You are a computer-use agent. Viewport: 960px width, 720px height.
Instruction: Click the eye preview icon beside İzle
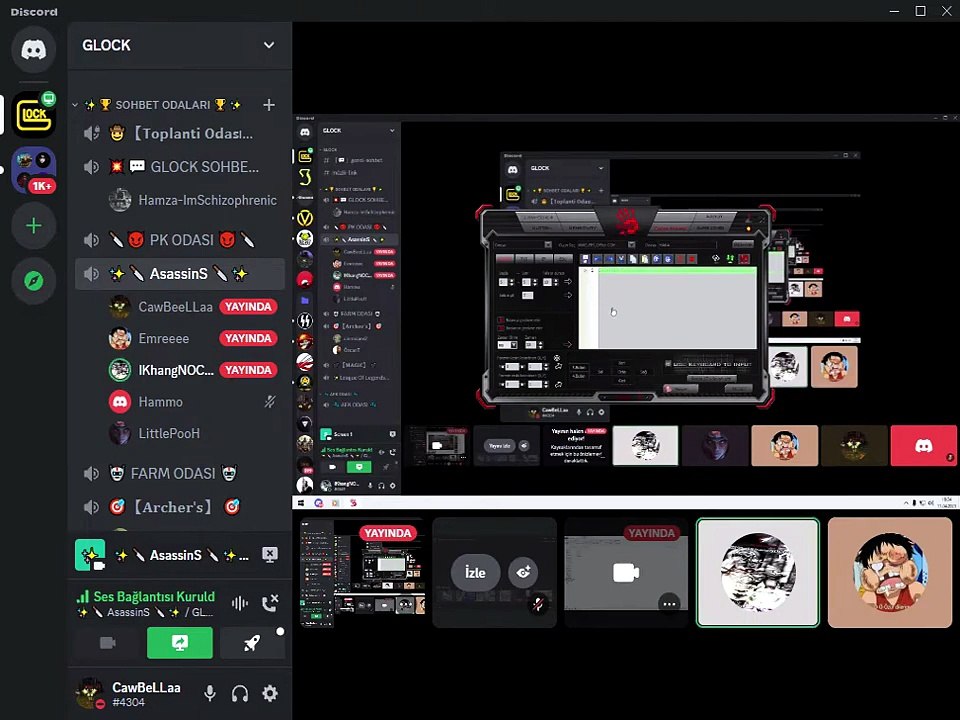523,572
